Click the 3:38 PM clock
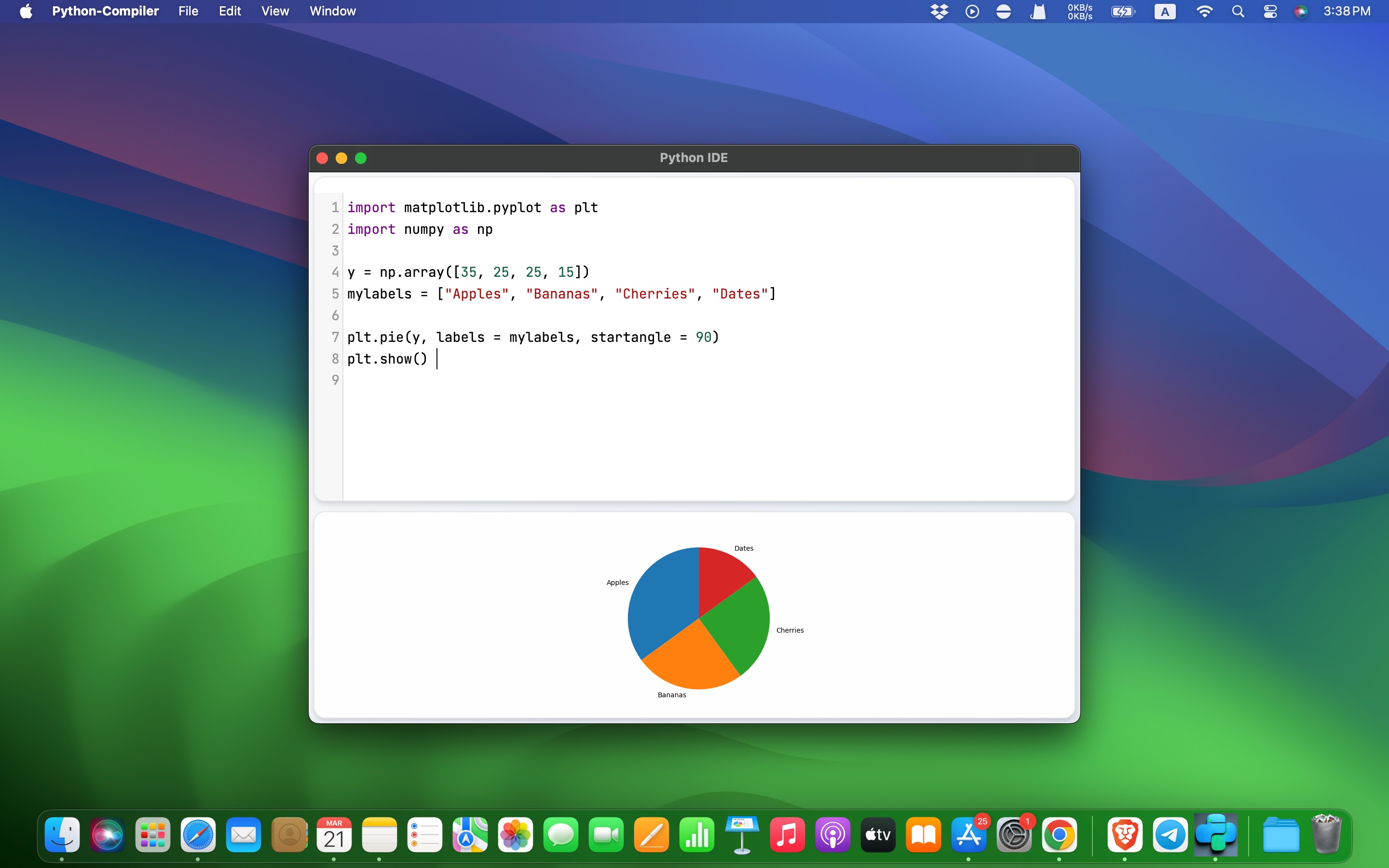Viewport: 1389px width, 868px height. point(1347,12)
